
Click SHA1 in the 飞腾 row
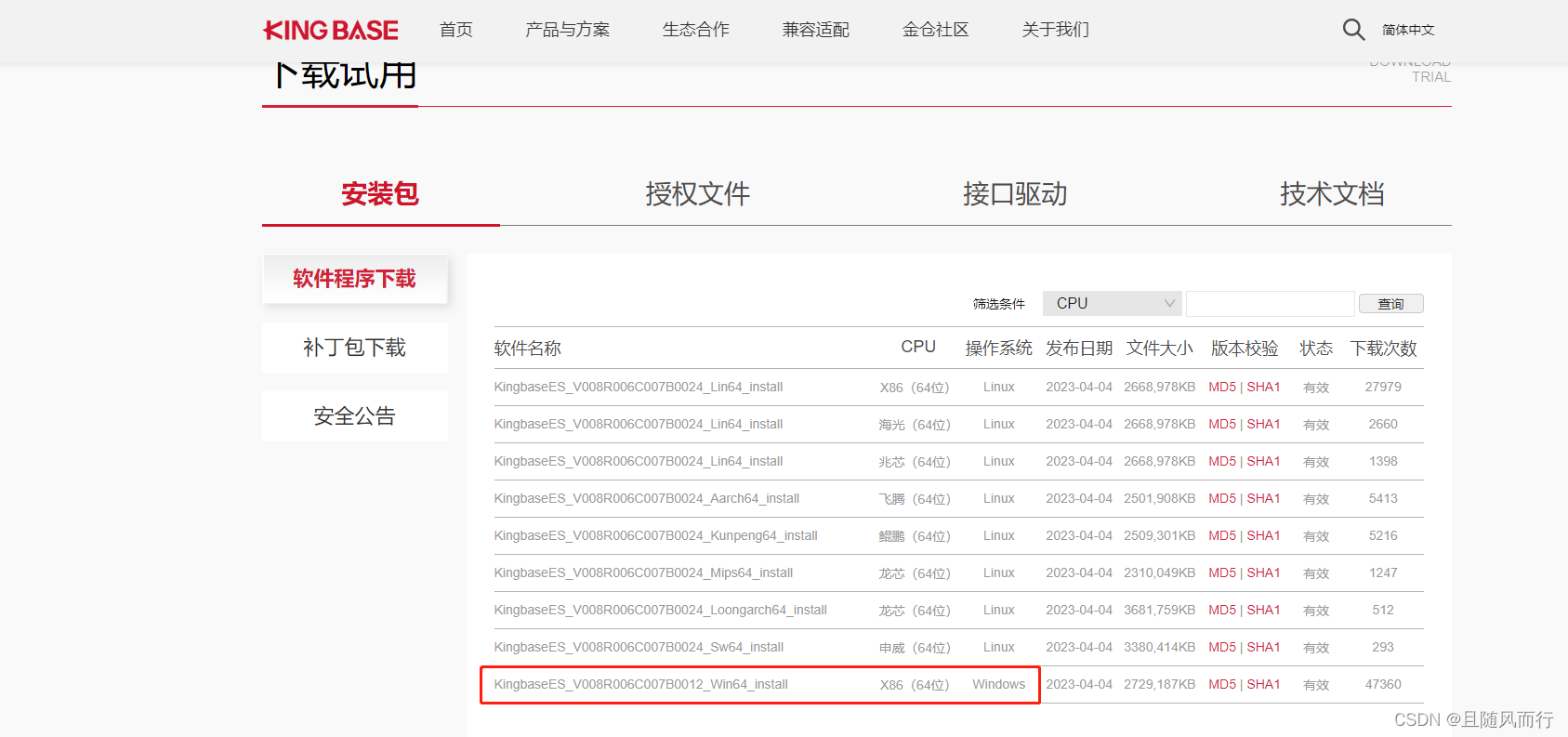pos(1263,498)
